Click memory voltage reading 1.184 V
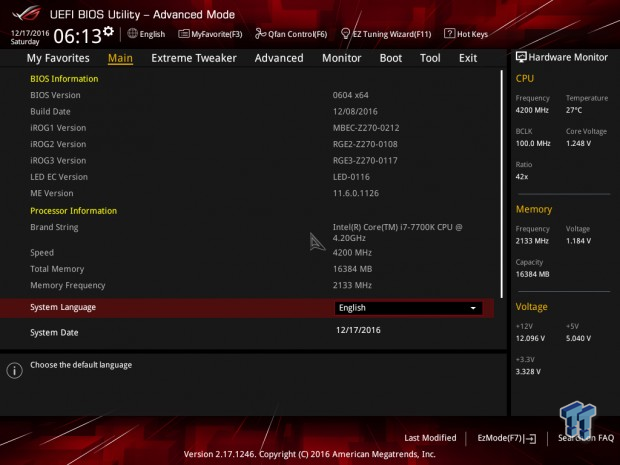 coord(578,241)
